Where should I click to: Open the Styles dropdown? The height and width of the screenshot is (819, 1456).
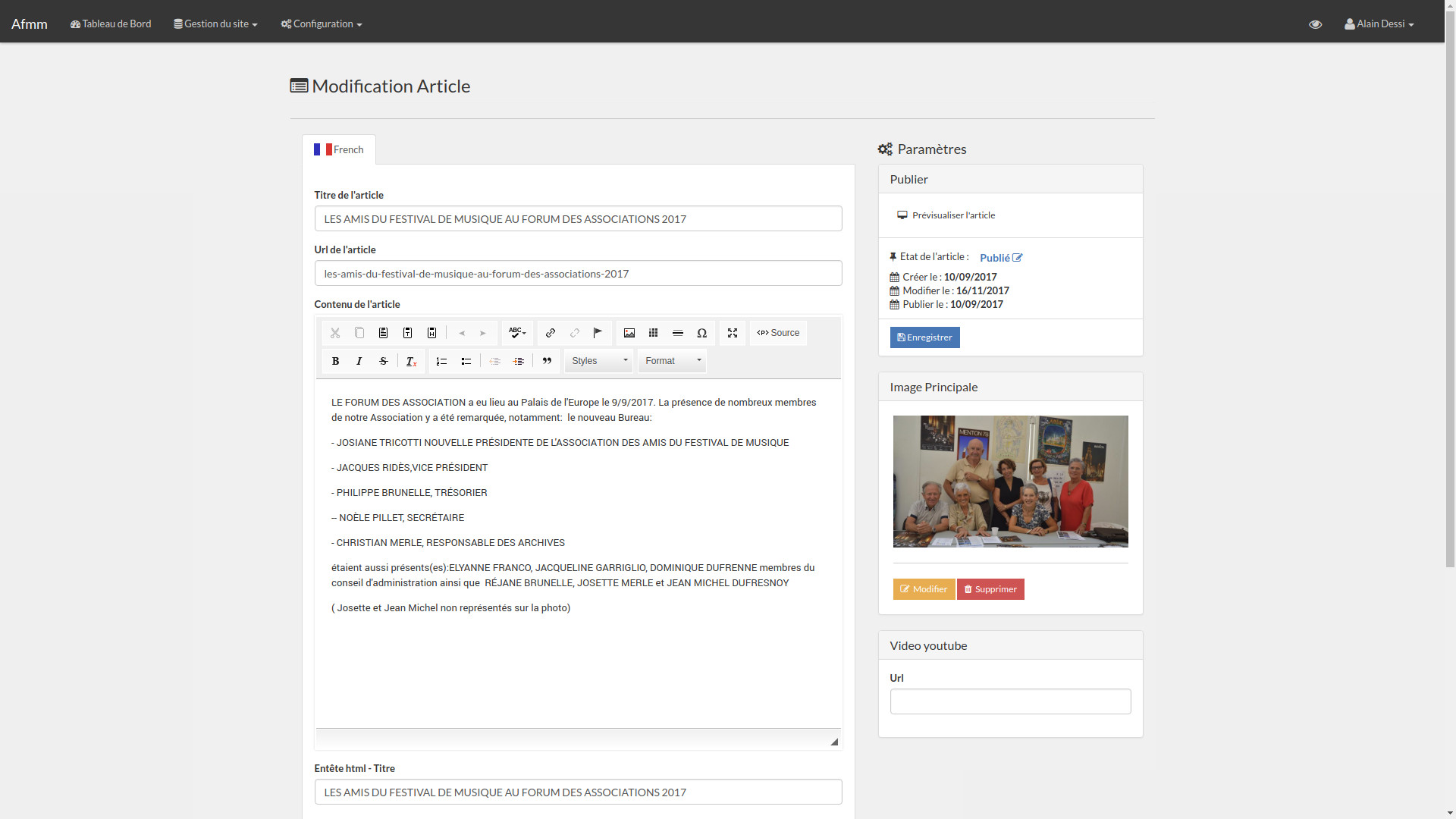599,361
